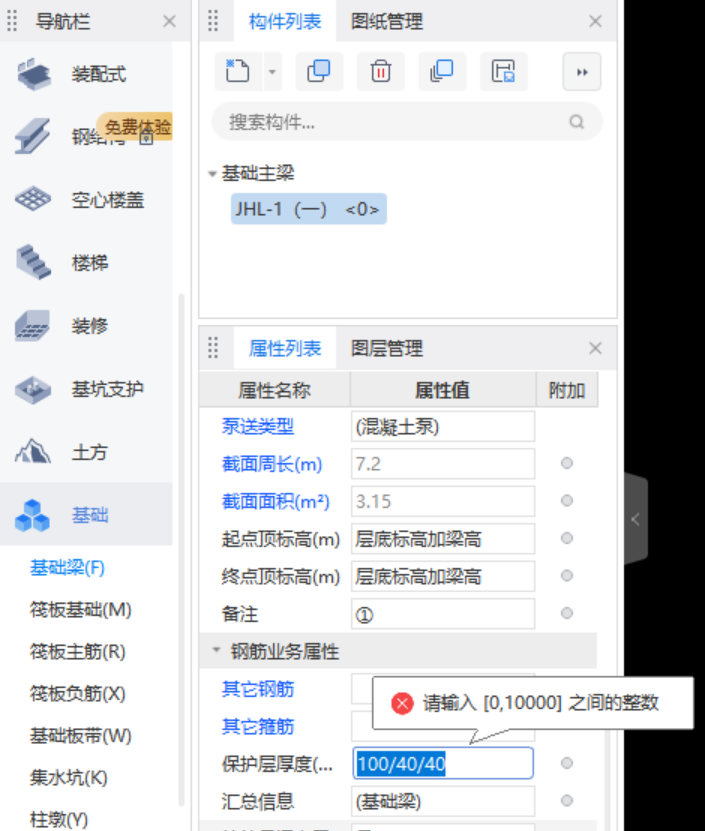Select 筏板主筋(R) in navigation list
Image resolution: width=705 pixels, height=831 pixels.
78,652
